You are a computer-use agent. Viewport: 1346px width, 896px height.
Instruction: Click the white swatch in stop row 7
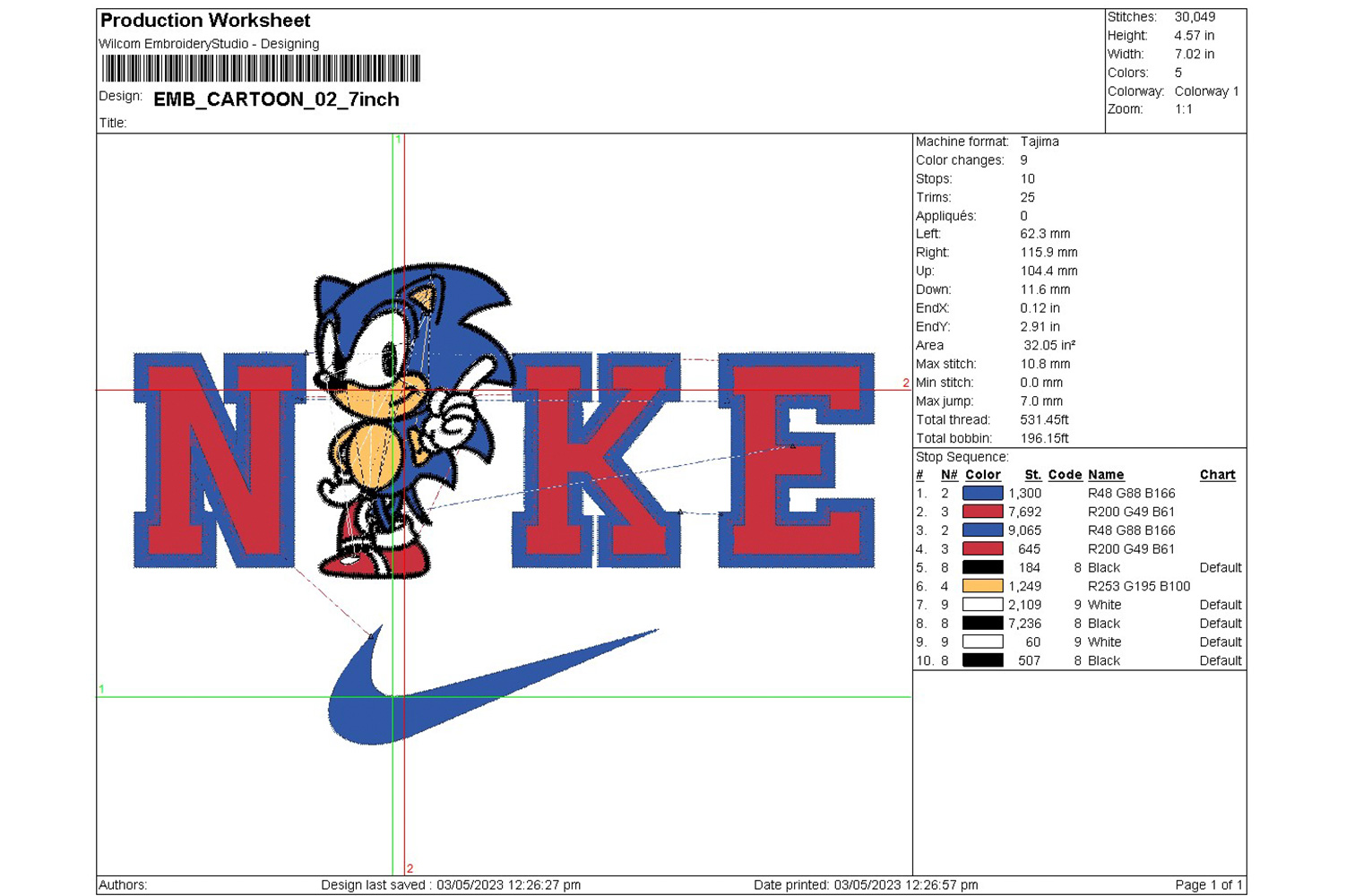(982, 605)
